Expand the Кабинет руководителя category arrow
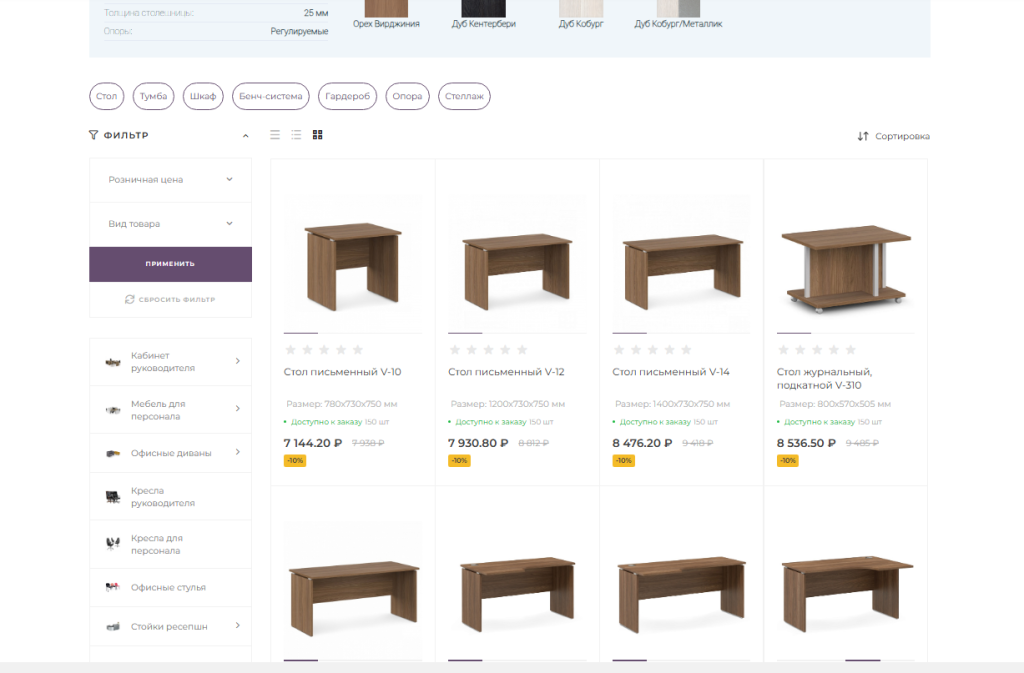This screenshot has height=673, width=1024. [x=238, y=361]
